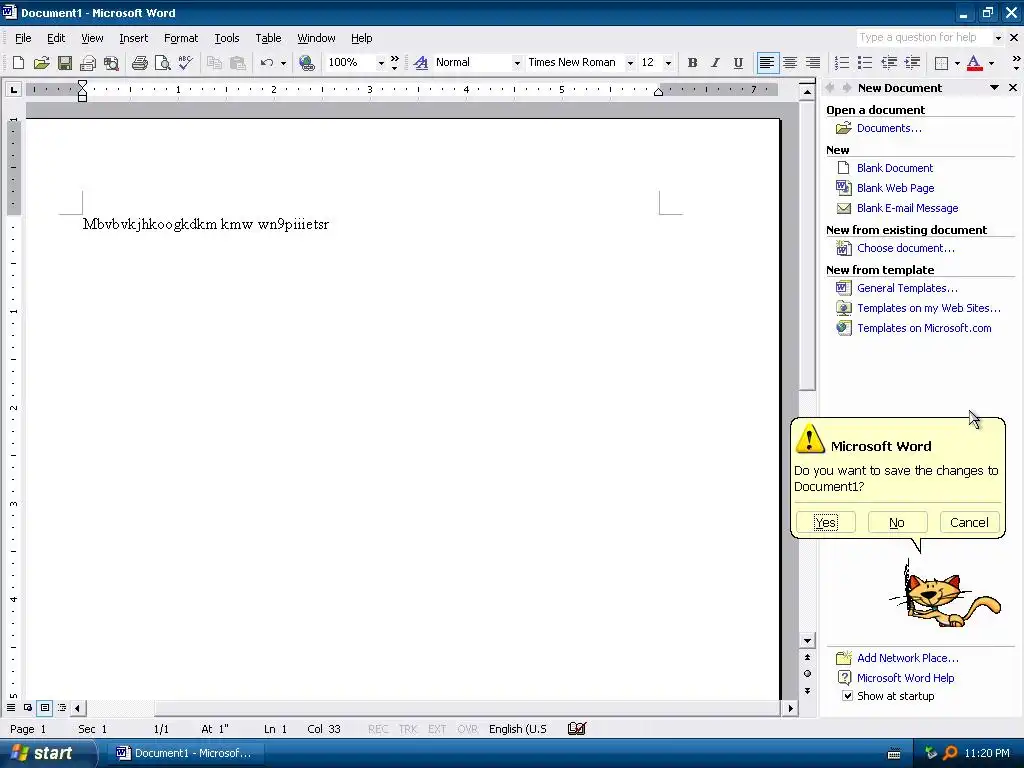This screenshot has height=768, width=1024.
Task: Click the Bullets list icon
Action: (x=865, y=63)
